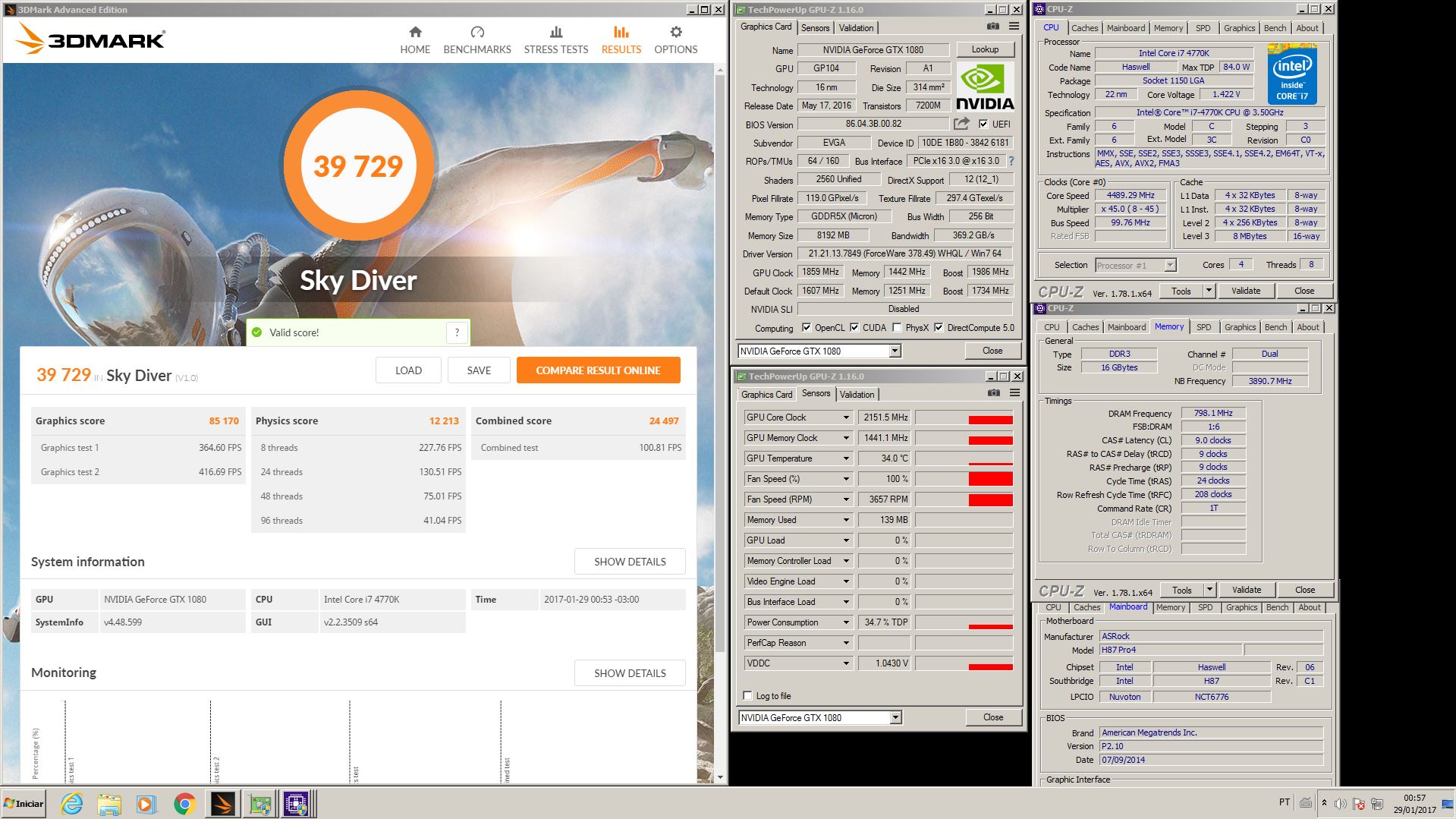This screenshot has width=1456, height=819.
Task: Click the SAVE button in 3DMark
Action: 479,370
